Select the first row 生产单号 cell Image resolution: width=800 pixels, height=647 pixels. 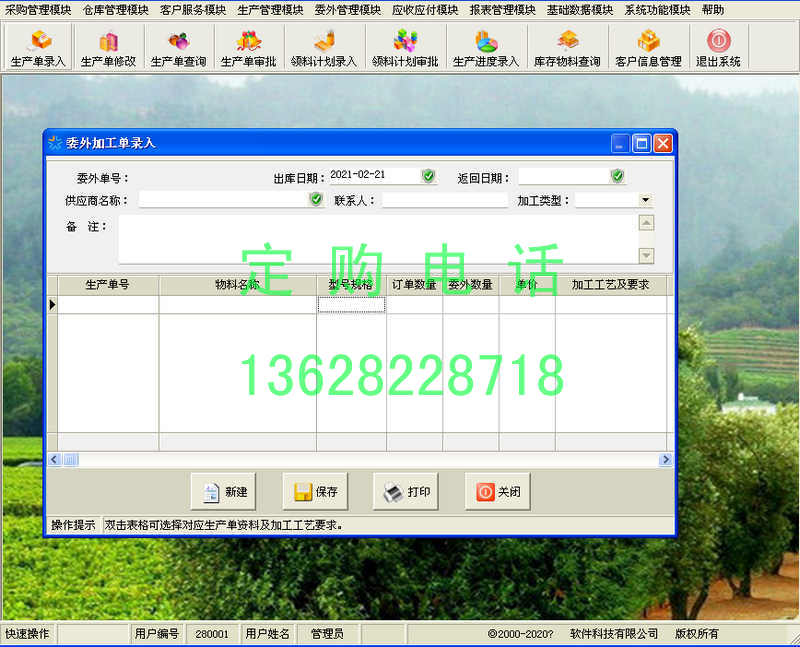click(108, 305)
